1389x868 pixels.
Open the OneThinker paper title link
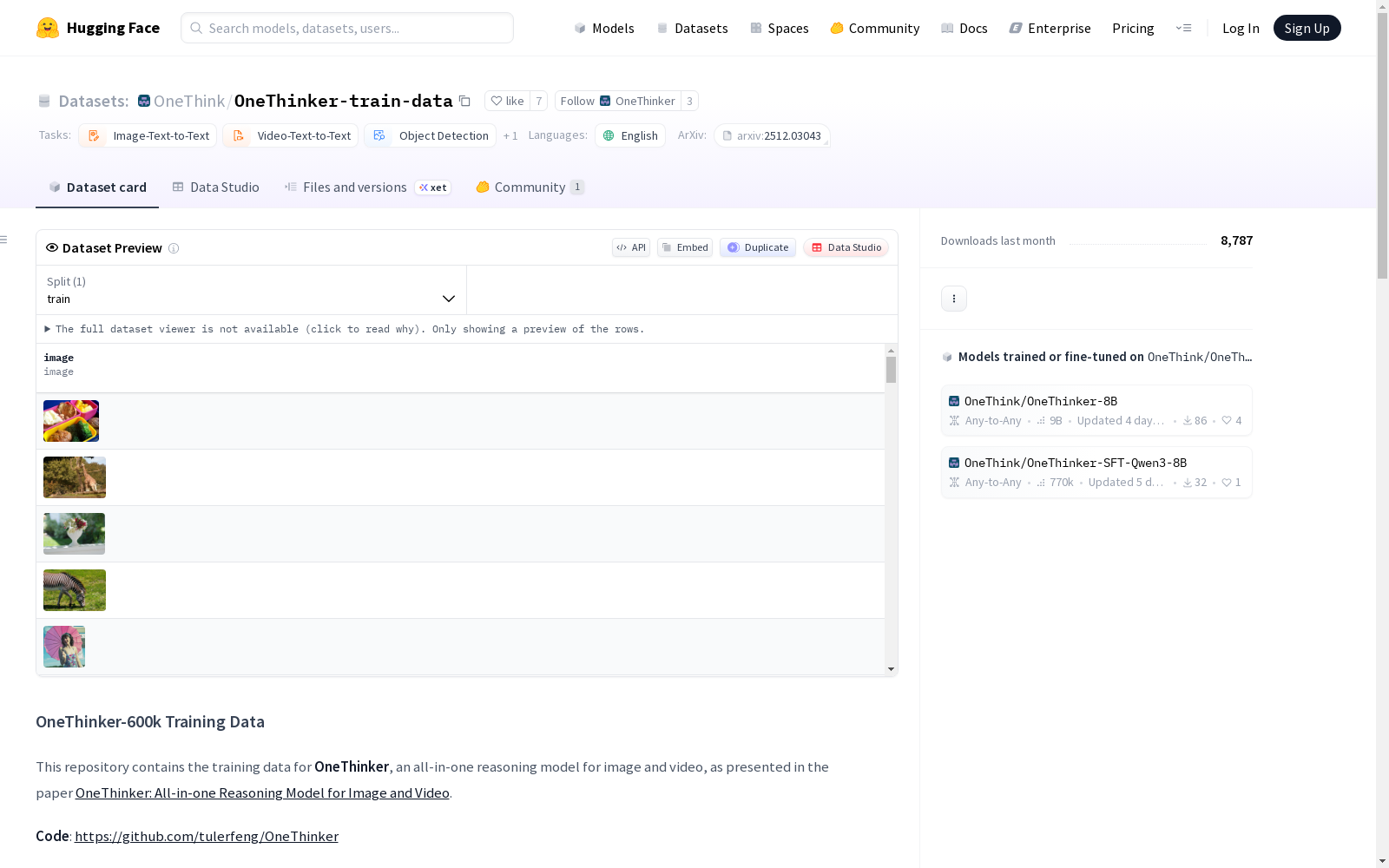(262, 792)
